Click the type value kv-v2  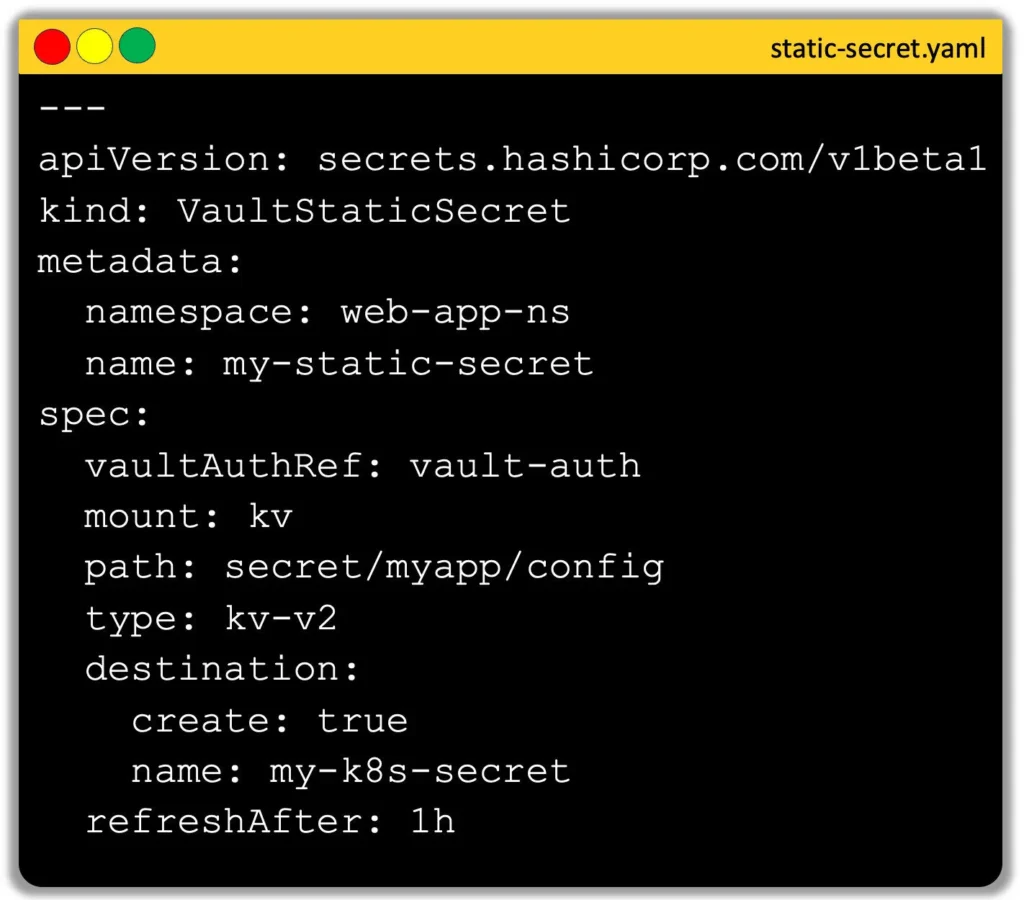281,619
